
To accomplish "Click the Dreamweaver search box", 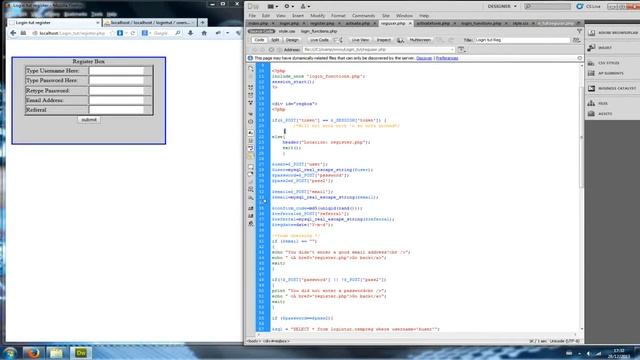I will [547, 7].
